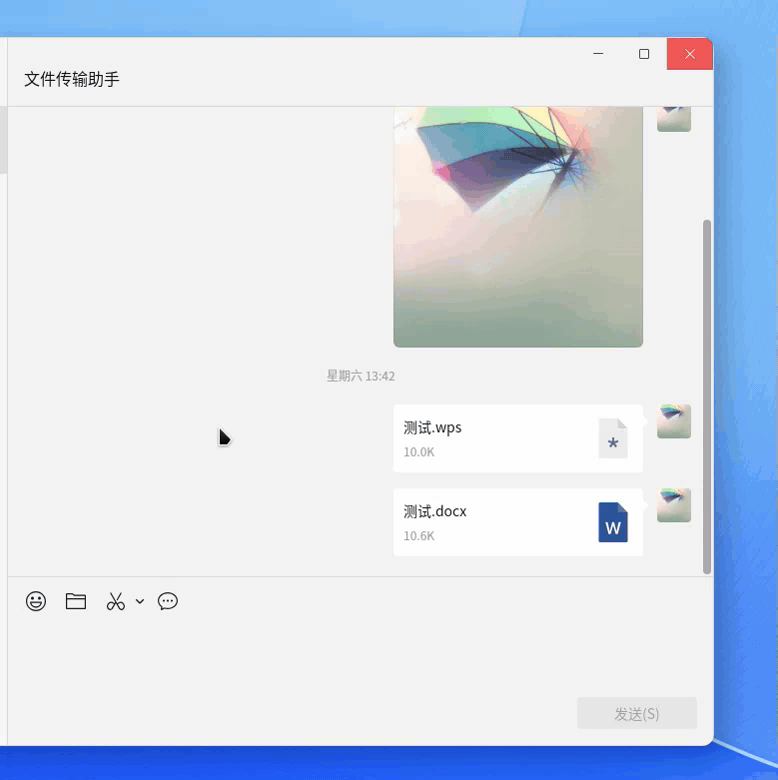Click the 10.6K file size label
The height and width of the screenshot is (780, 778).
pos(419,536)
